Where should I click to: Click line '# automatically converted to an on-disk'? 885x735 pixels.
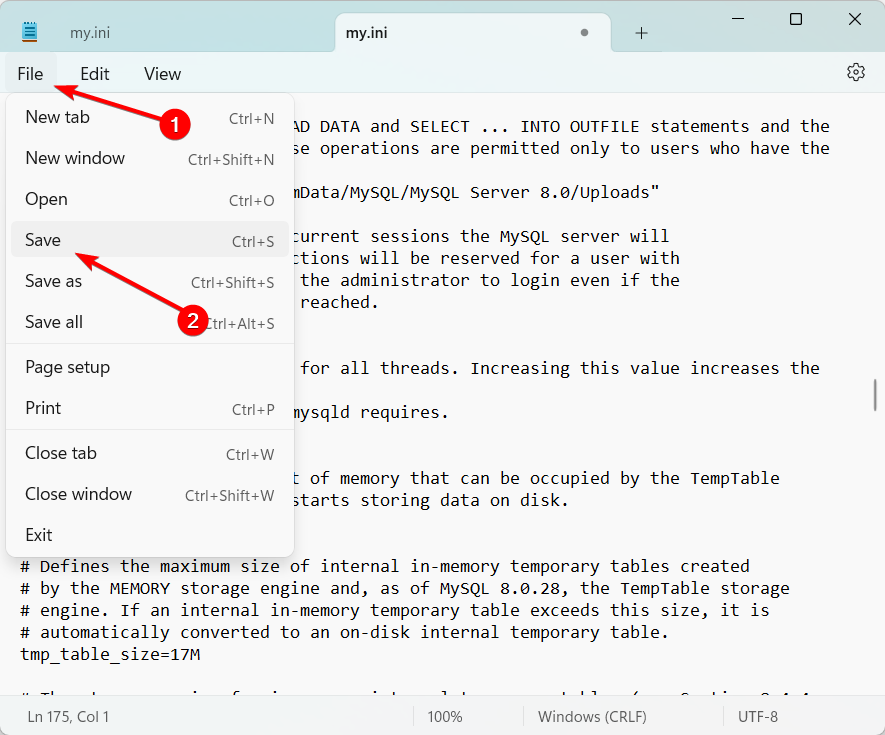point(344,632)
